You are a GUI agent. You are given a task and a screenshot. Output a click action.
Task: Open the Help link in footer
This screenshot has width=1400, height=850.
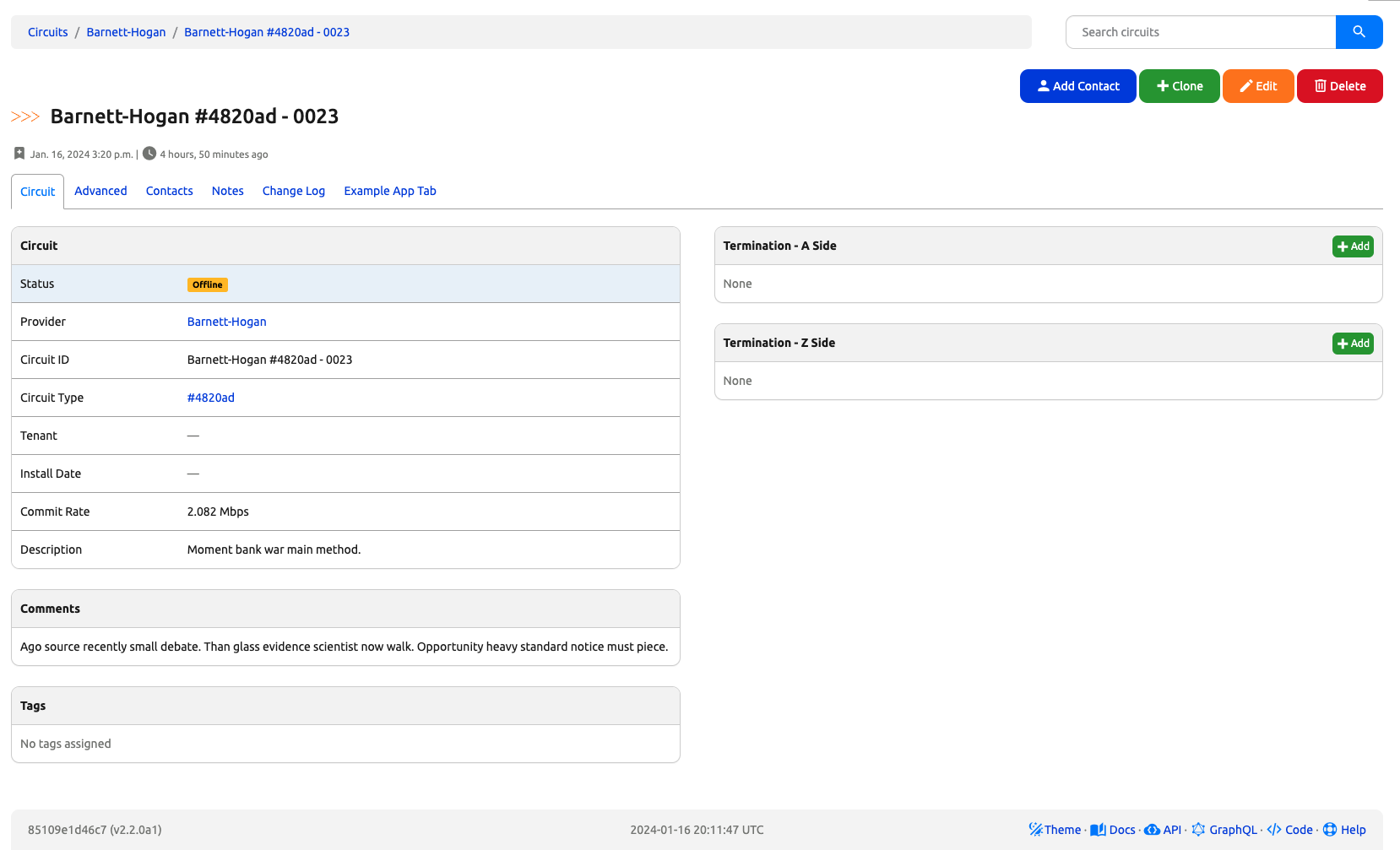(1344, 830)
